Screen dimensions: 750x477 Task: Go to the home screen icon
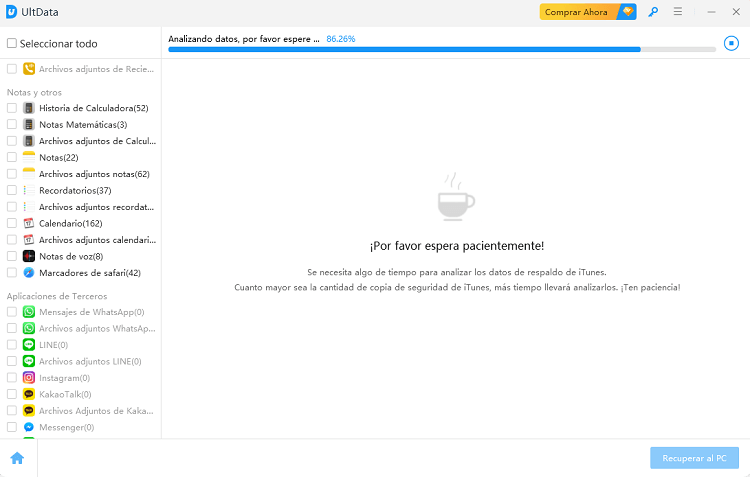point(17,458)
